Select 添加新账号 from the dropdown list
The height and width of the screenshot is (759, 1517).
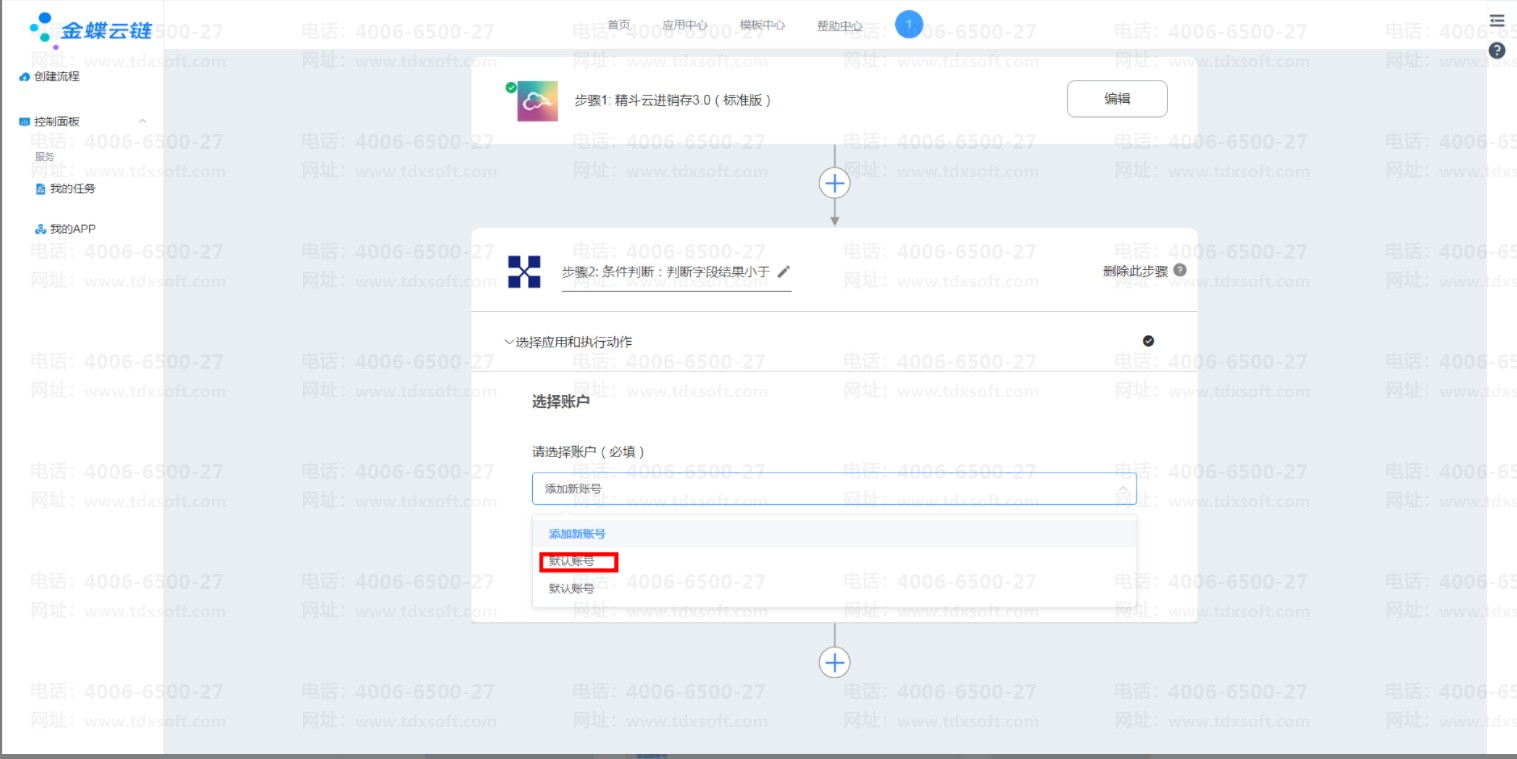pos(577,534)
